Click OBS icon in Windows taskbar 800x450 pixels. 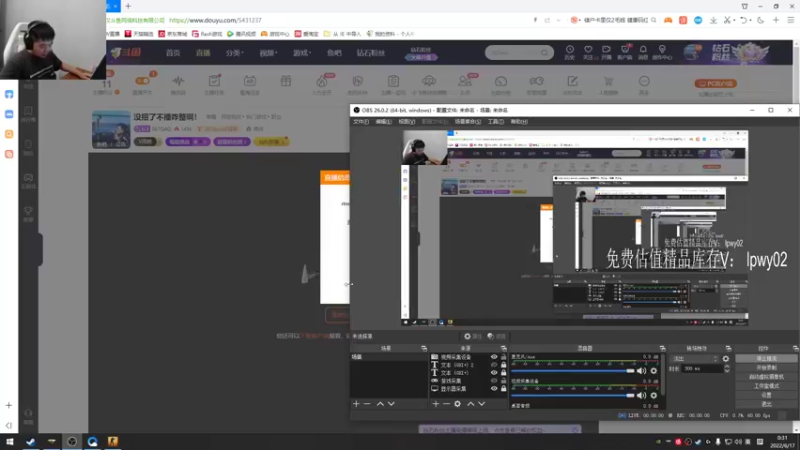tap(72, 441)
